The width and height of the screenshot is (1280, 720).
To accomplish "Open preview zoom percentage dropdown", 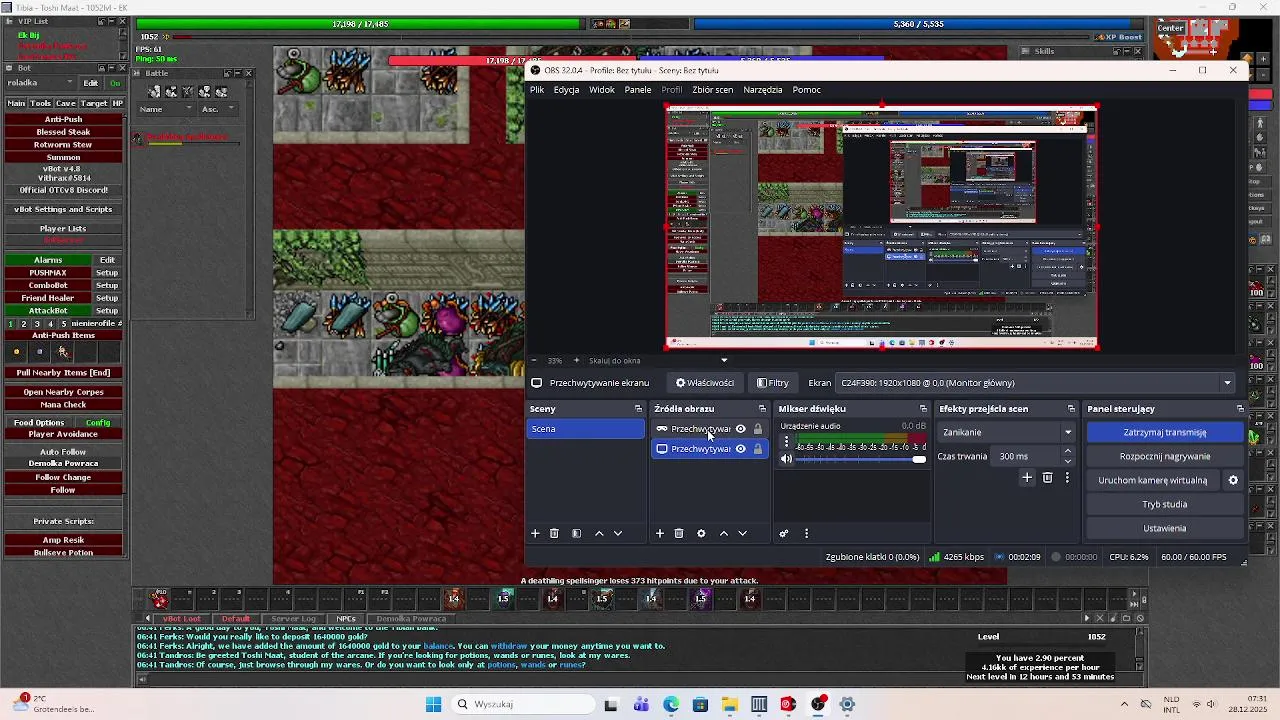I will (553, 361).
